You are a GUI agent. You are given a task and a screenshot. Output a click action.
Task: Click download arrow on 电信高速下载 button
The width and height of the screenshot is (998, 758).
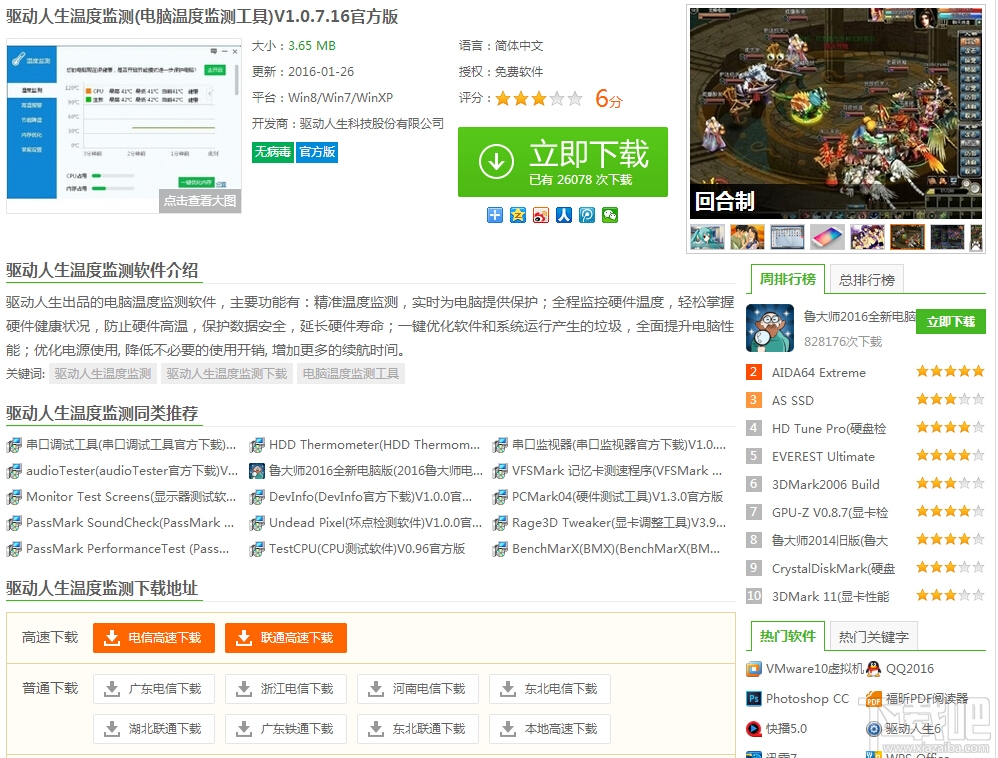pyautogui.click(x=112, y=638)
